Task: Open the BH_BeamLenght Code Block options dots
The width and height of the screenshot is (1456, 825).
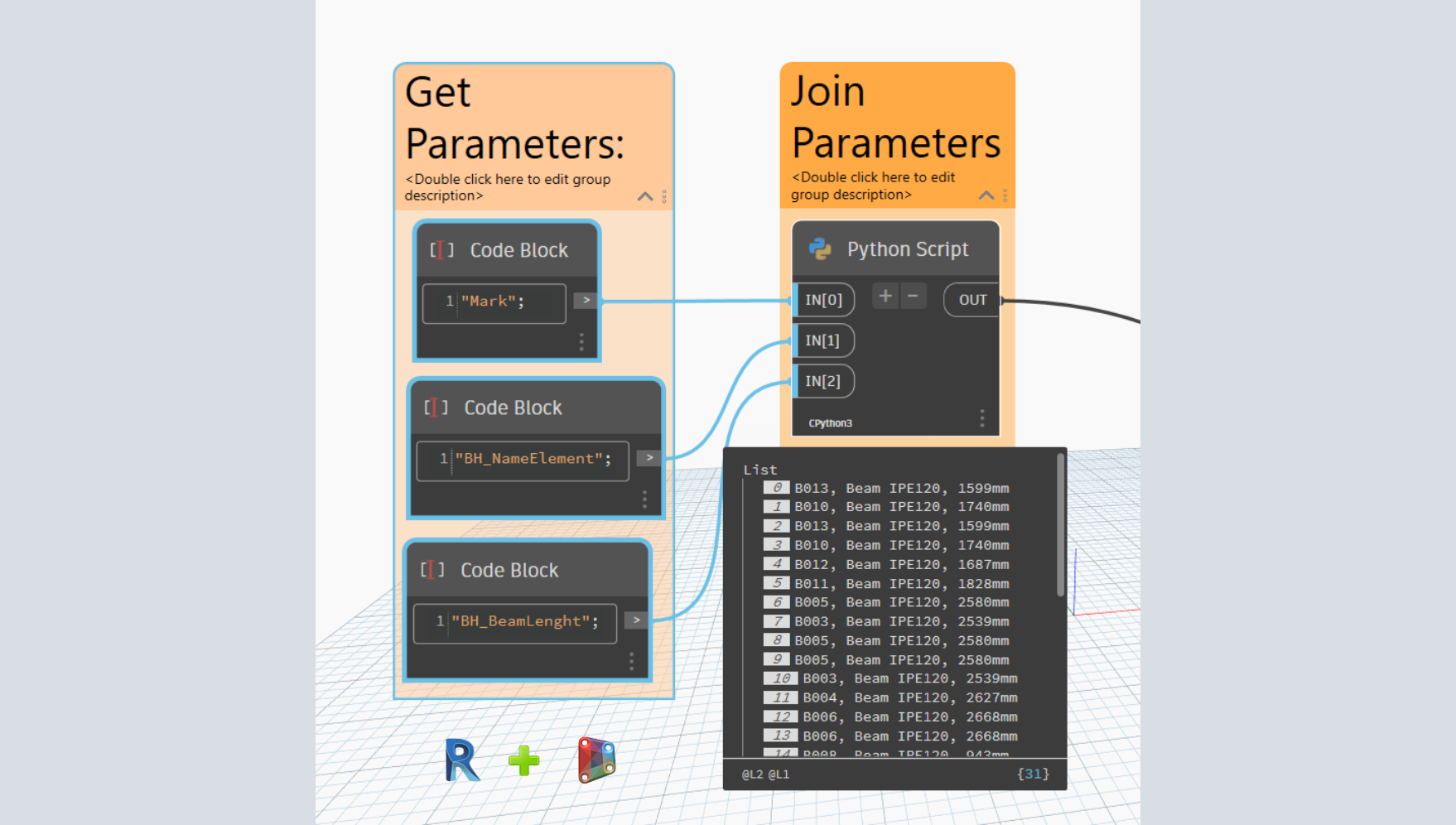Action: pos(631,661)
